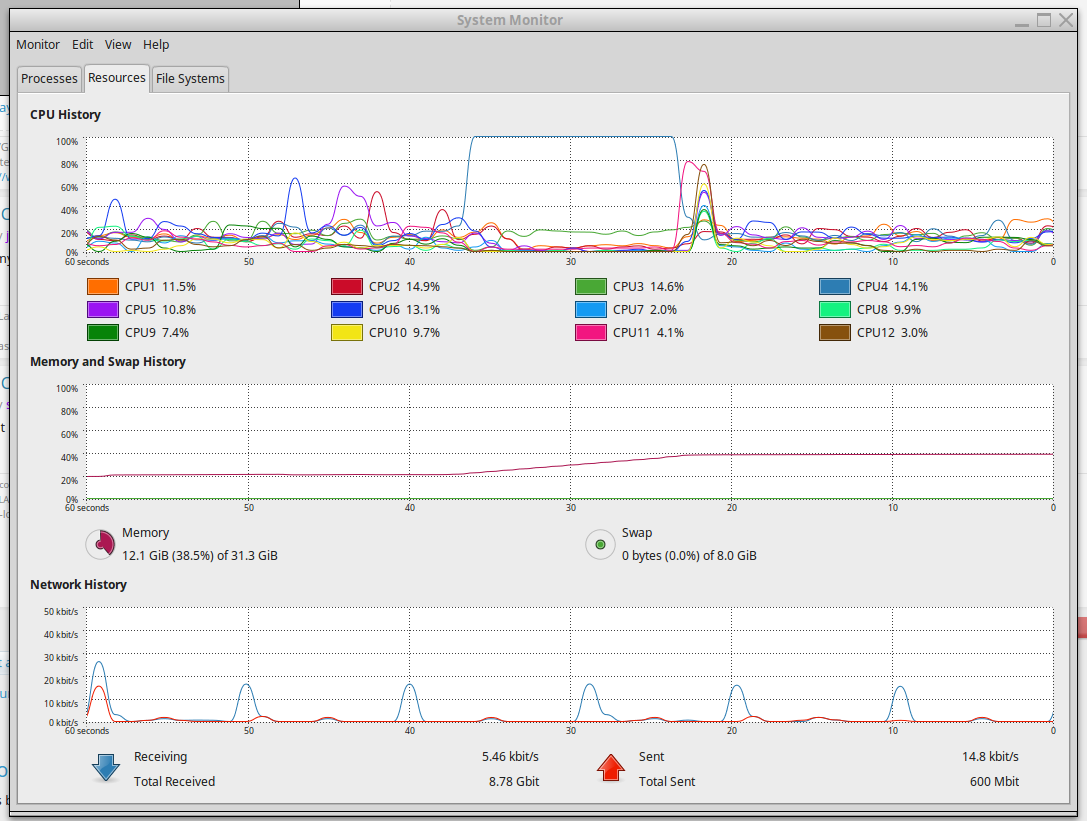
Task: Click the 14.8 kbit/s sent rate
Action: point(990,757)
